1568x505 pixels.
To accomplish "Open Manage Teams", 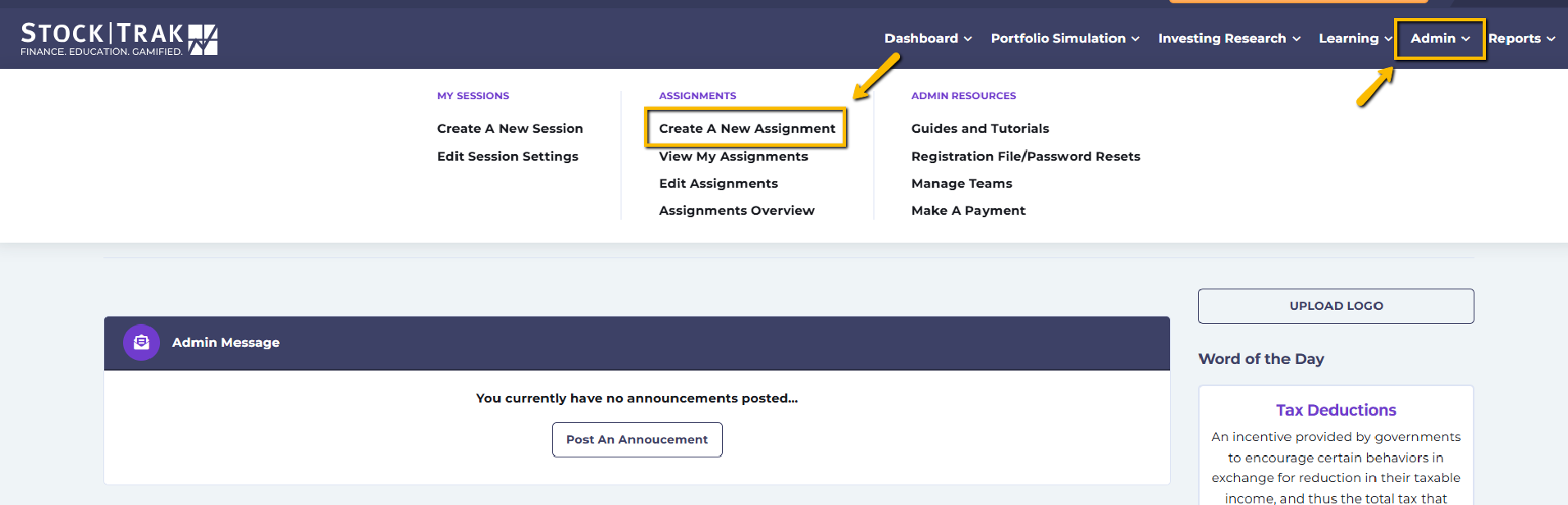I will 962,184.
